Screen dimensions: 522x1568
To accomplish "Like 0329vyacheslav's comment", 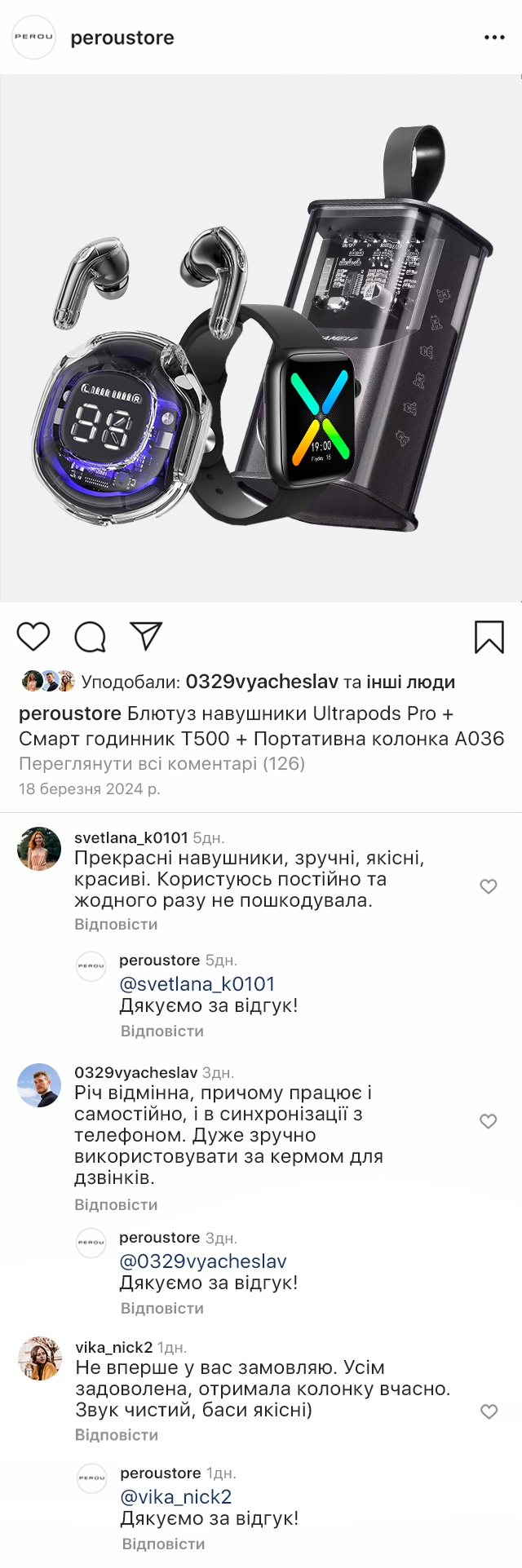I will (489, 1121).
